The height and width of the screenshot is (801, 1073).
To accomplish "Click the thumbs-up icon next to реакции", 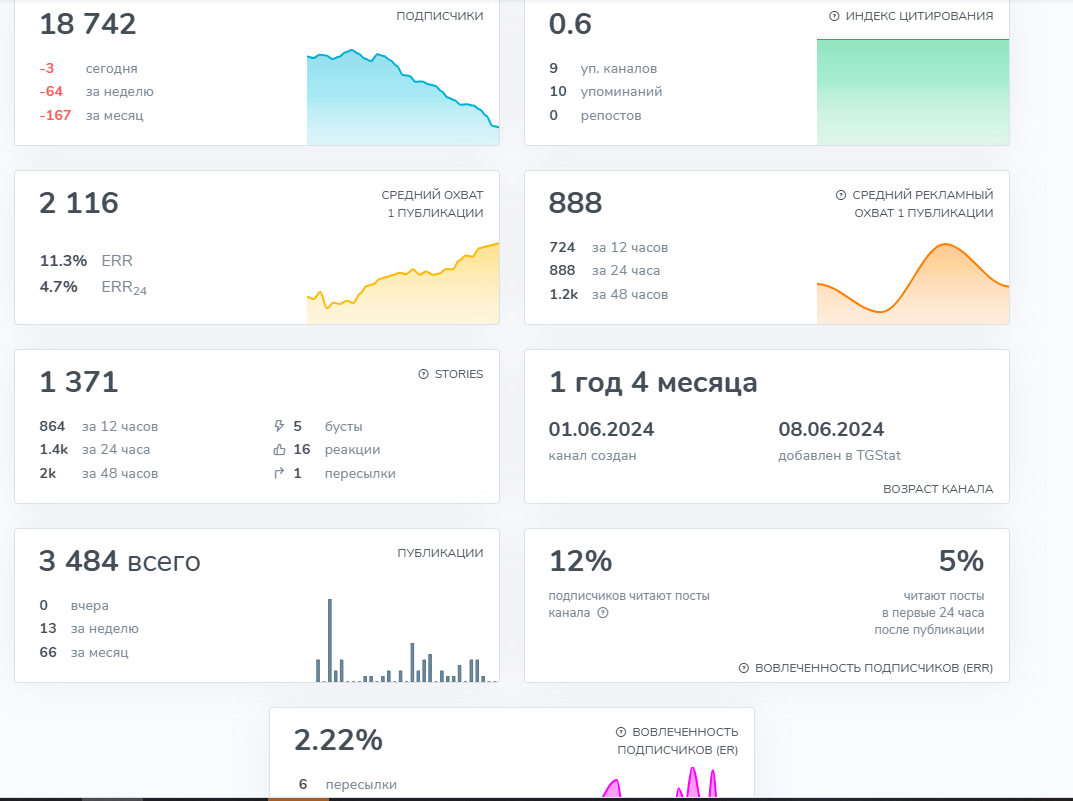I will pos(279,450).
